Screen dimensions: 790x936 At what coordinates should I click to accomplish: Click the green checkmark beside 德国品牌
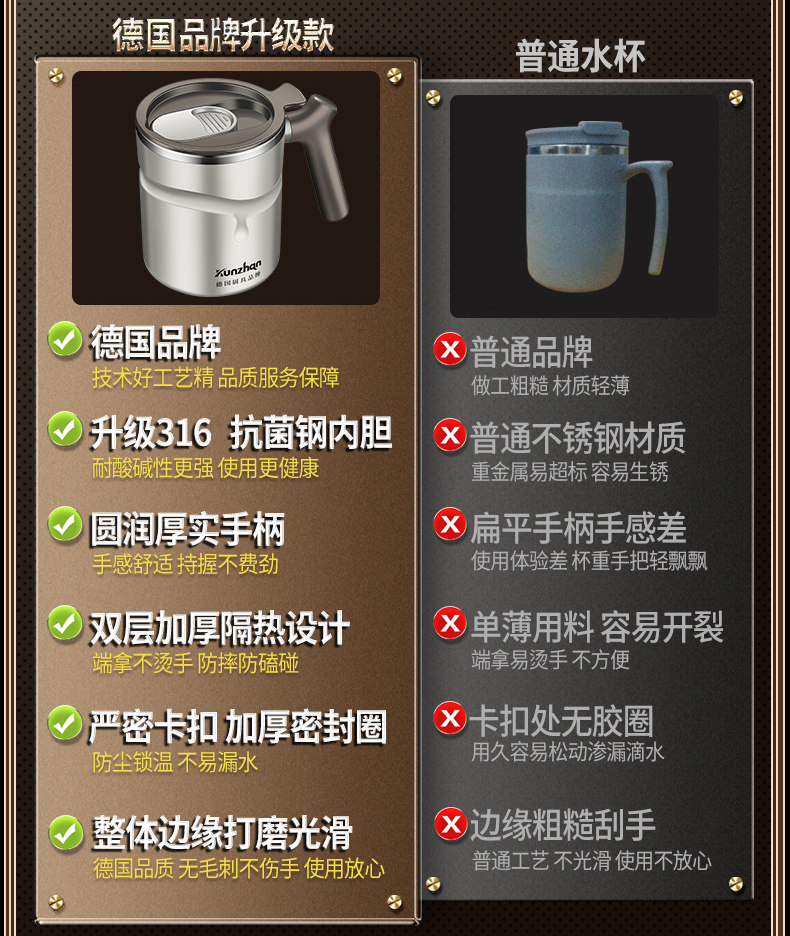coord(64,339)
